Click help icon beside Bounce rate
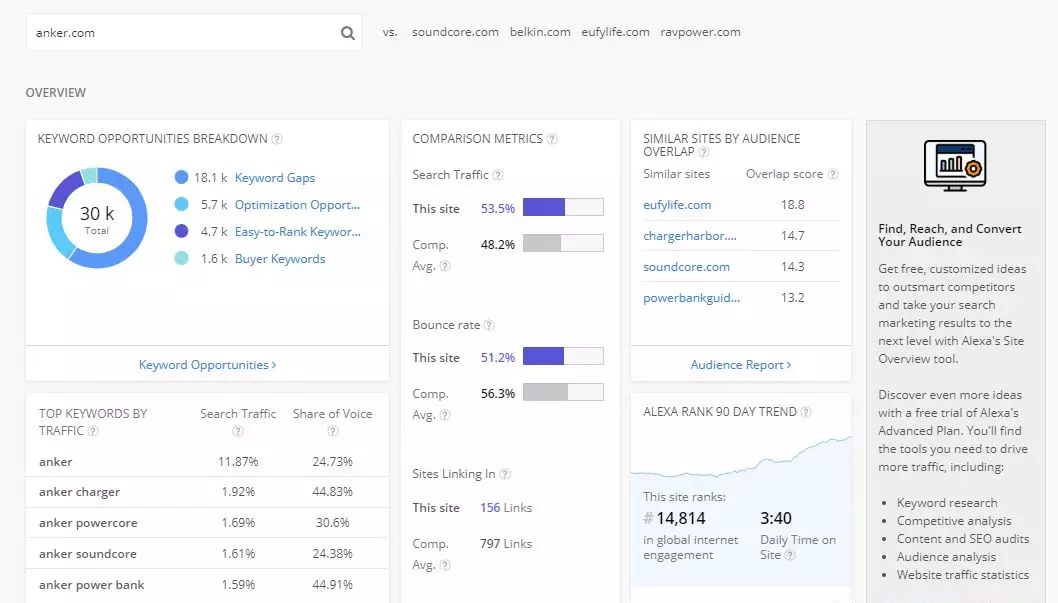1058x603 pixels. click(x=489, y=325)
